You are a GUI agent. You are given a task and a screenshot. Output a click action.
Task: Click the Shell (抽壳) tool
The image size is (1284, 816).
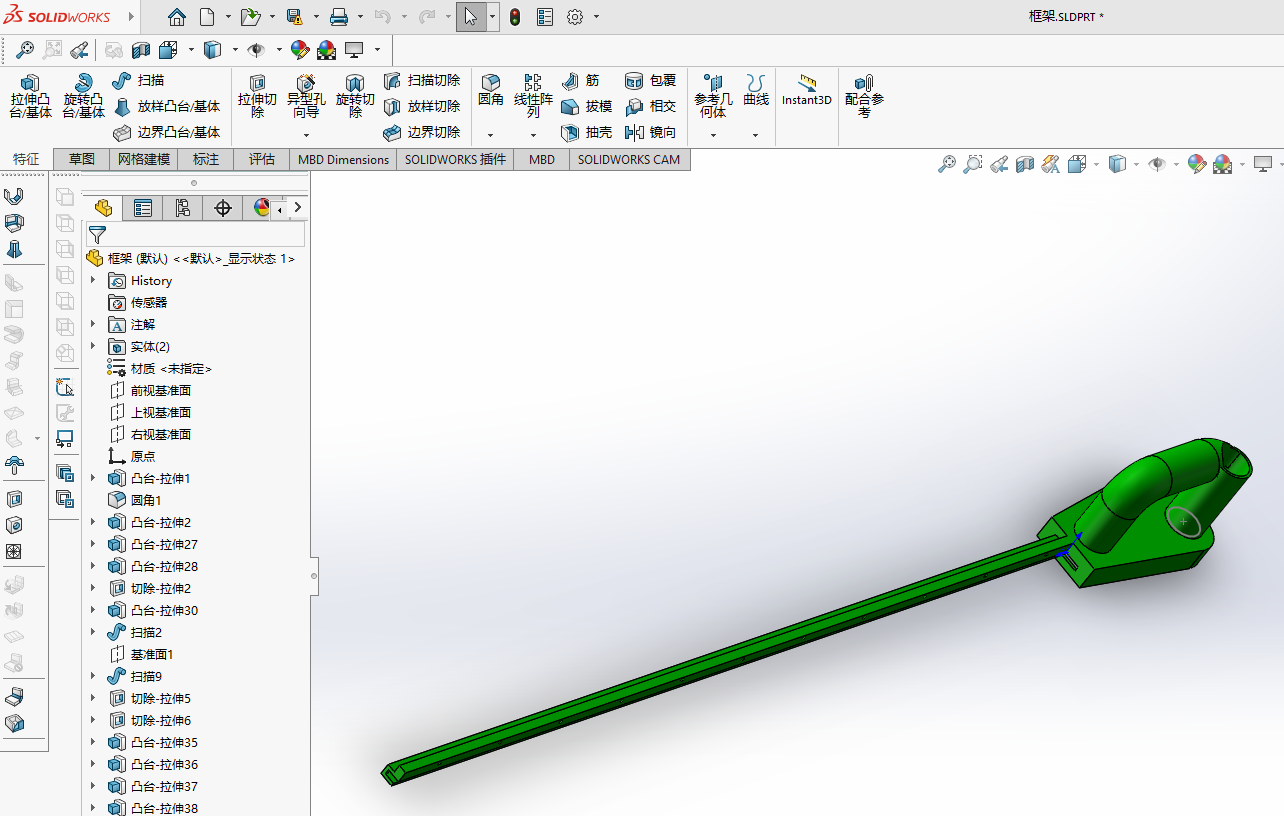586,133
